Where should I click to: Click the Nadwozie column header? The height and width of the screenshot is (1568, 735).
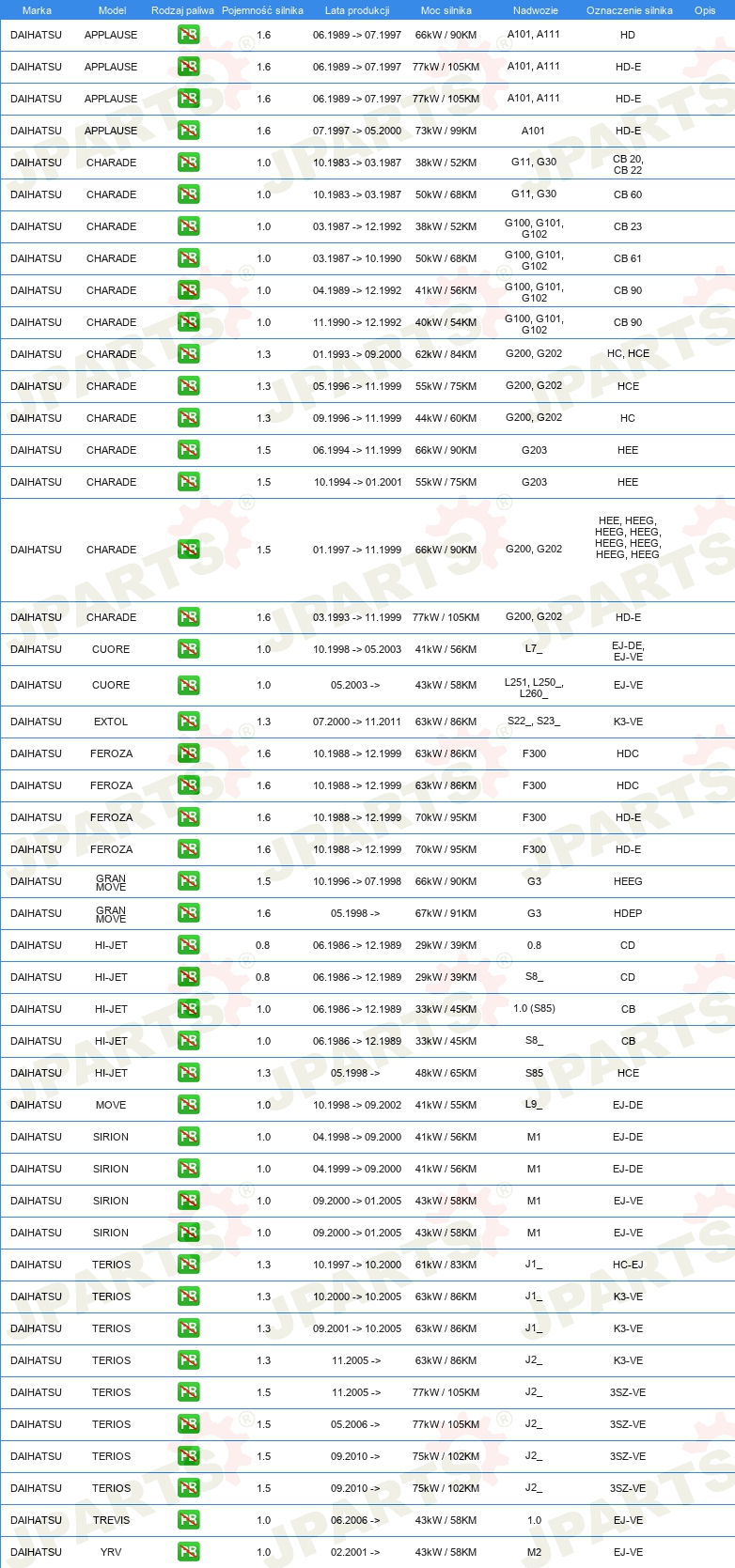pyautogui.click(x=536, y=10)
